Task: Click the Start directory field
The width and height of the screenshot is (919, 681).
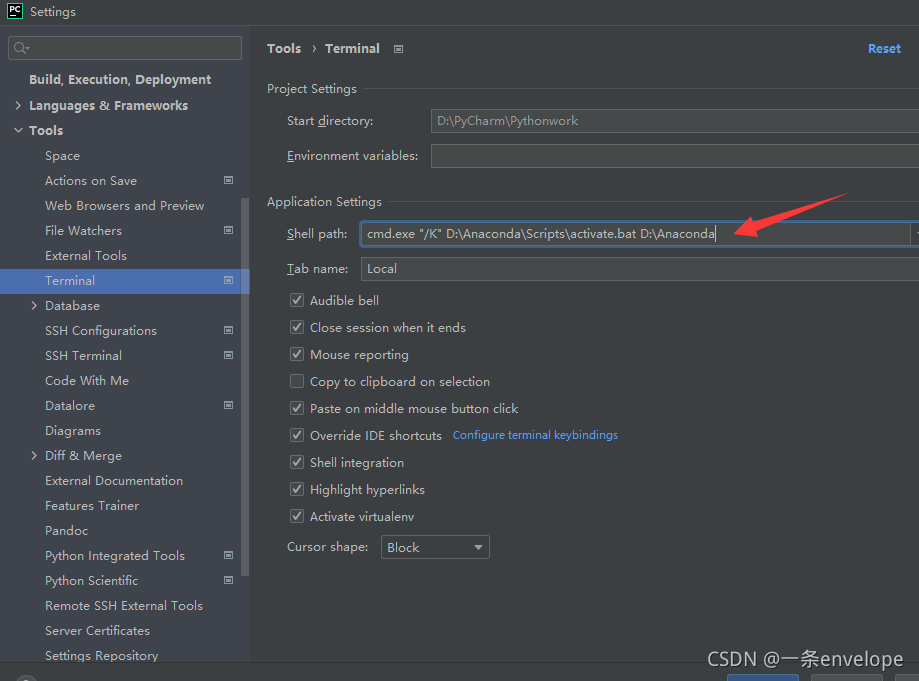Action: coord(675,121)
